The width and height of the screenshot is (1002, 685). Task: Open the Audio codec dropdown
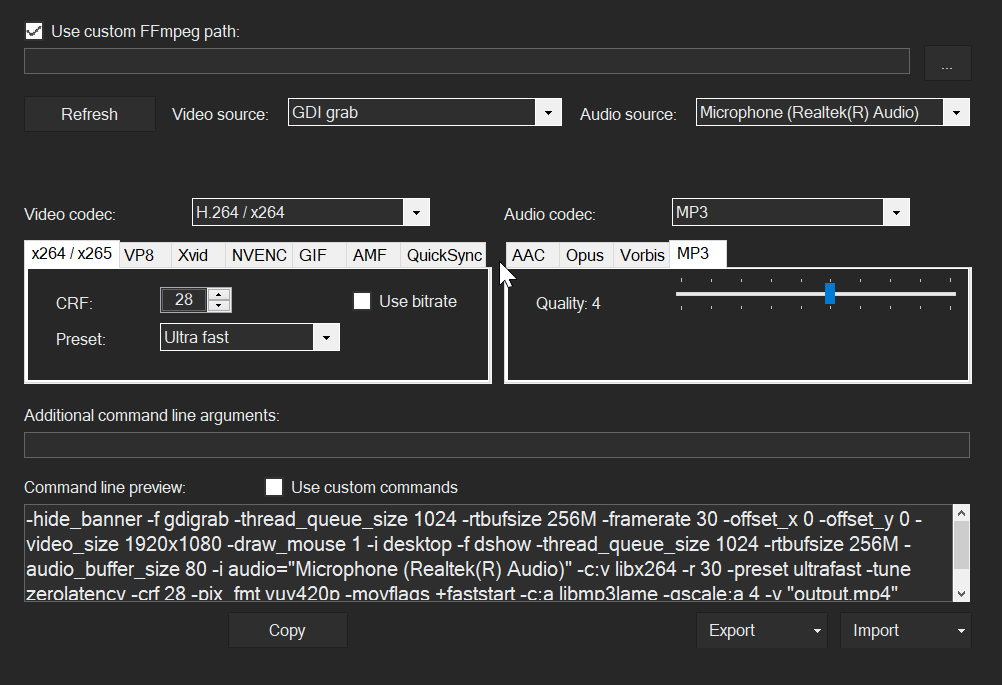pyautogui.click(x=897, y=211)
